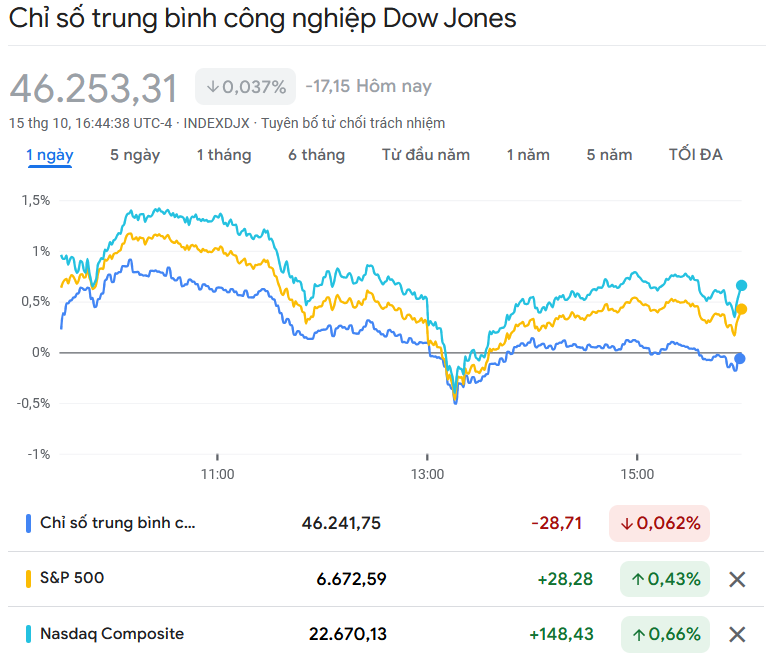Viewport: 766px width, 662px height.
Task: Remove Nasdaq Composite comparison with X icon
Action: click(737, 634)
